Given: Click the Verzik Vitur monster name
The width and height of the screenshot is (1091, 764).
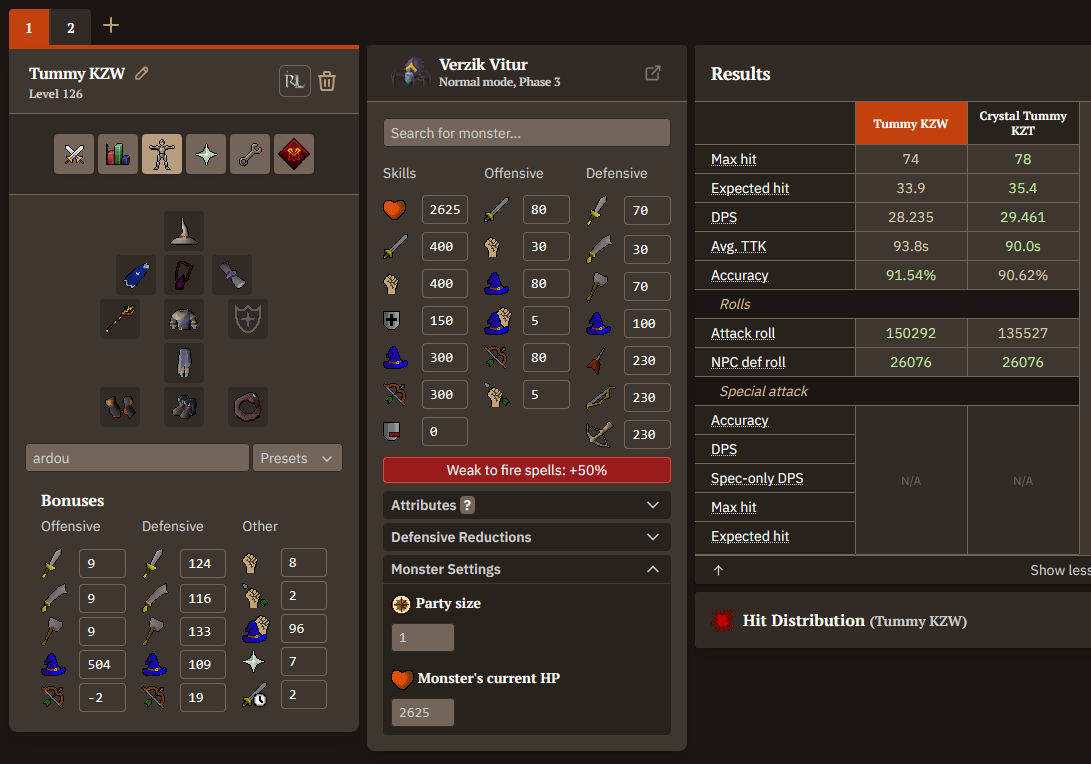Looking at the screenshot, I should (484, 65).
